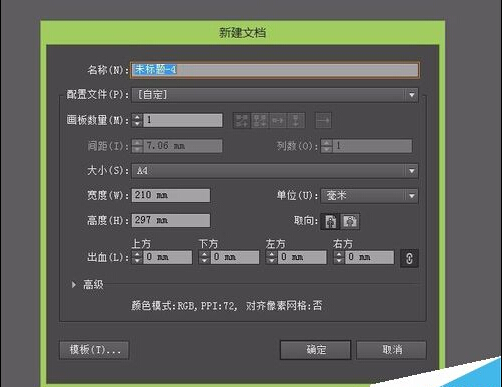
Task: Select arrange by column artboard icon
Action: tap(296, 120)
